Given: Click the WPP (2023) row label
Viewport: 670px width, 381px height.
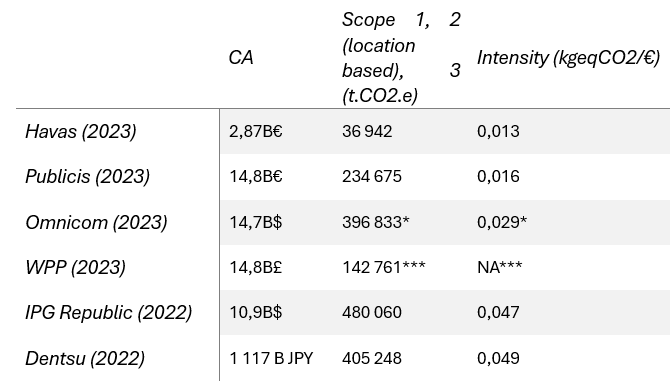Looking at the screenshot, I should point(76,268).
